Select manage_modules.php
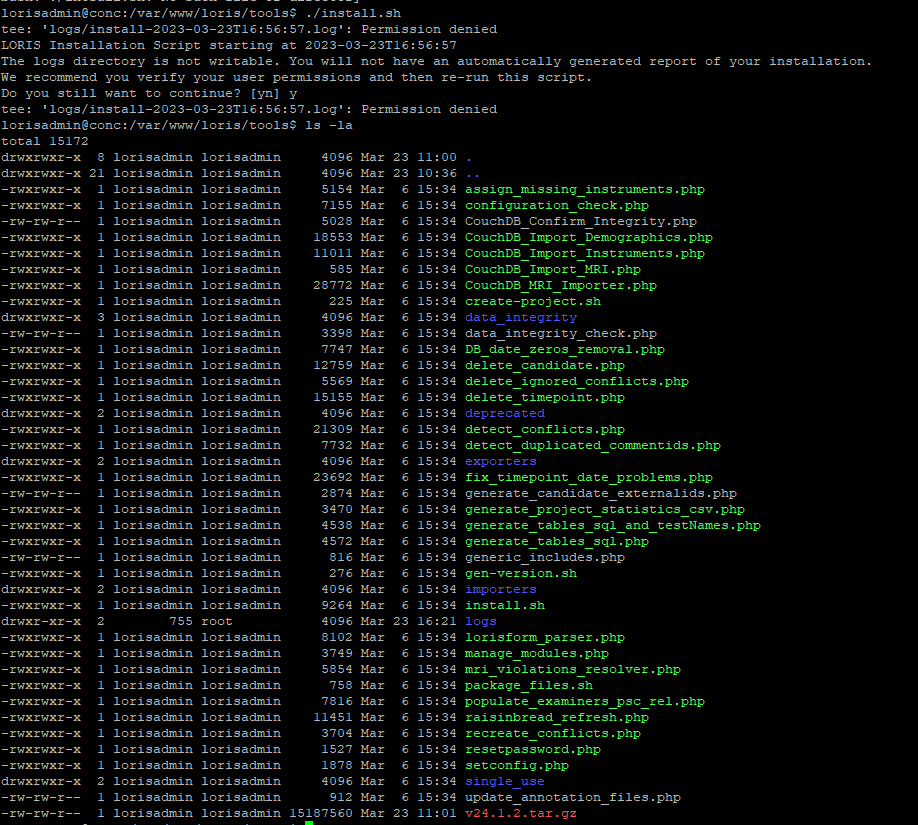This screenshot has height=825, width=918. pyautogui.click(x=537, y=653)
